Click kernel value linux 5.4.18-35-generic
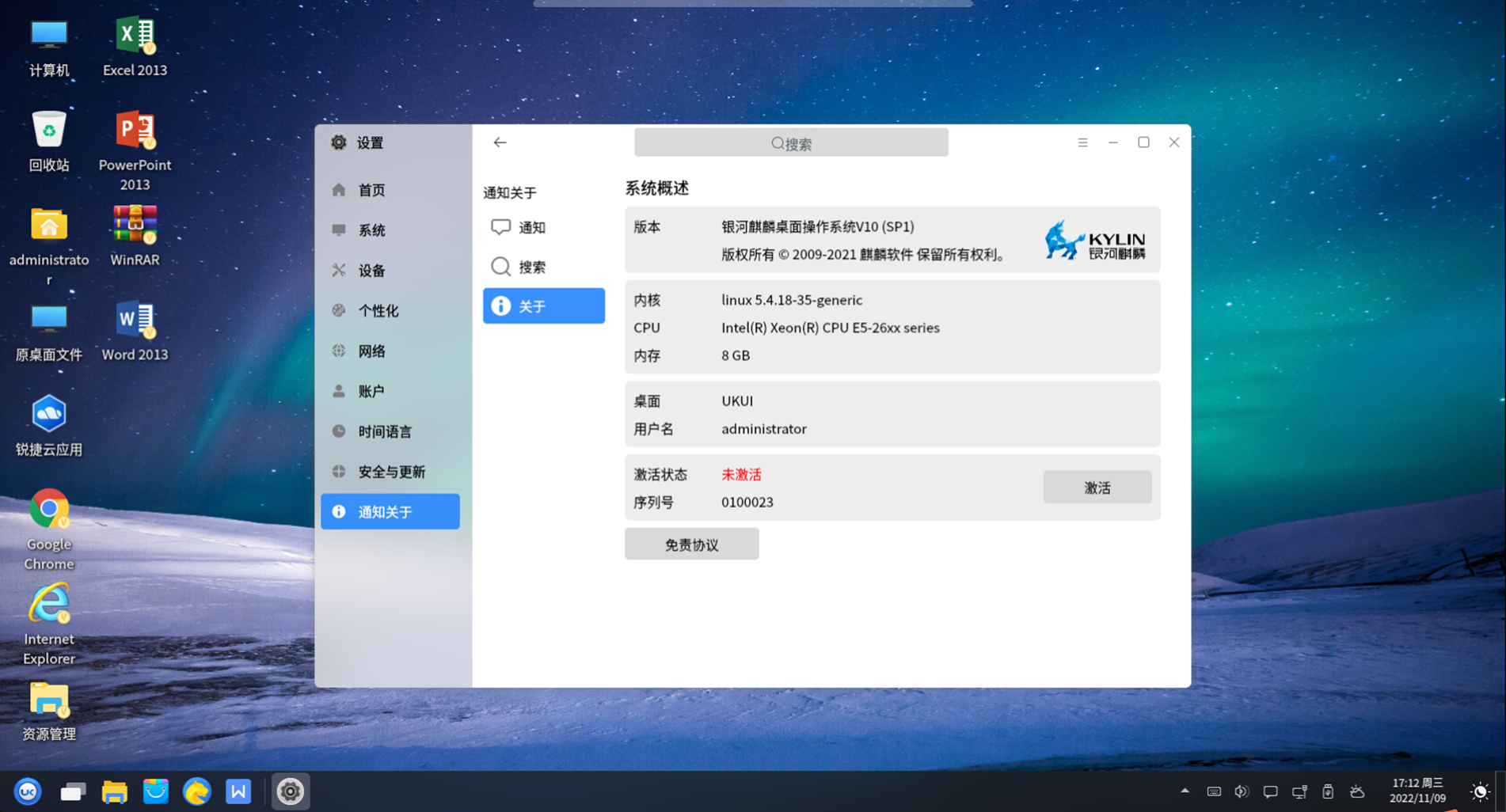This screenshot has height=812, width=1506. pos(792,300)
